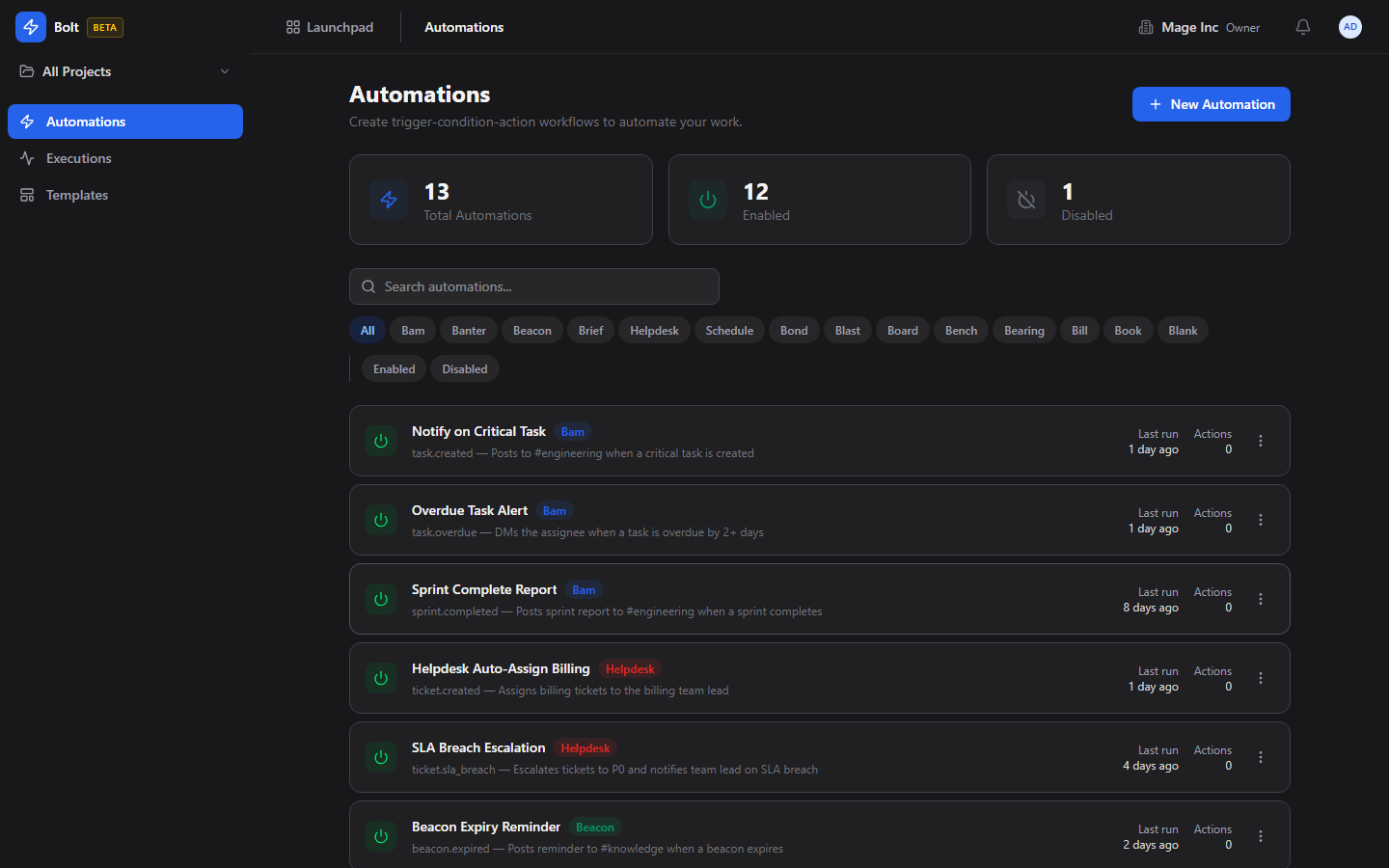Disable the Overdue Task Alert automation
Screen dimensions: 1389x868
tap(381, 520)
